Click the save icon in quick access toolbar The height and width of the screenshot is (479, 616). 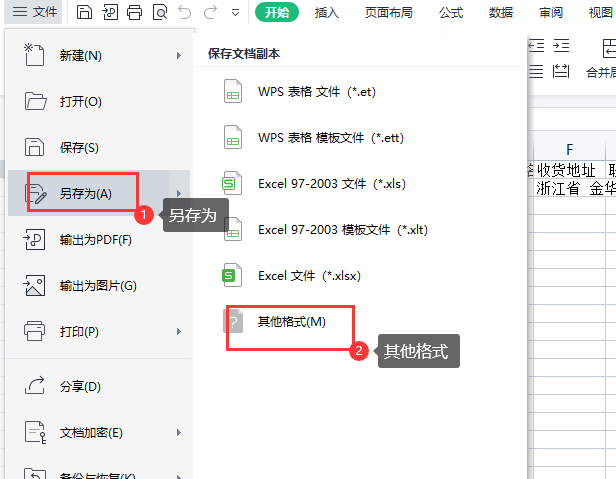pos(85,12)
